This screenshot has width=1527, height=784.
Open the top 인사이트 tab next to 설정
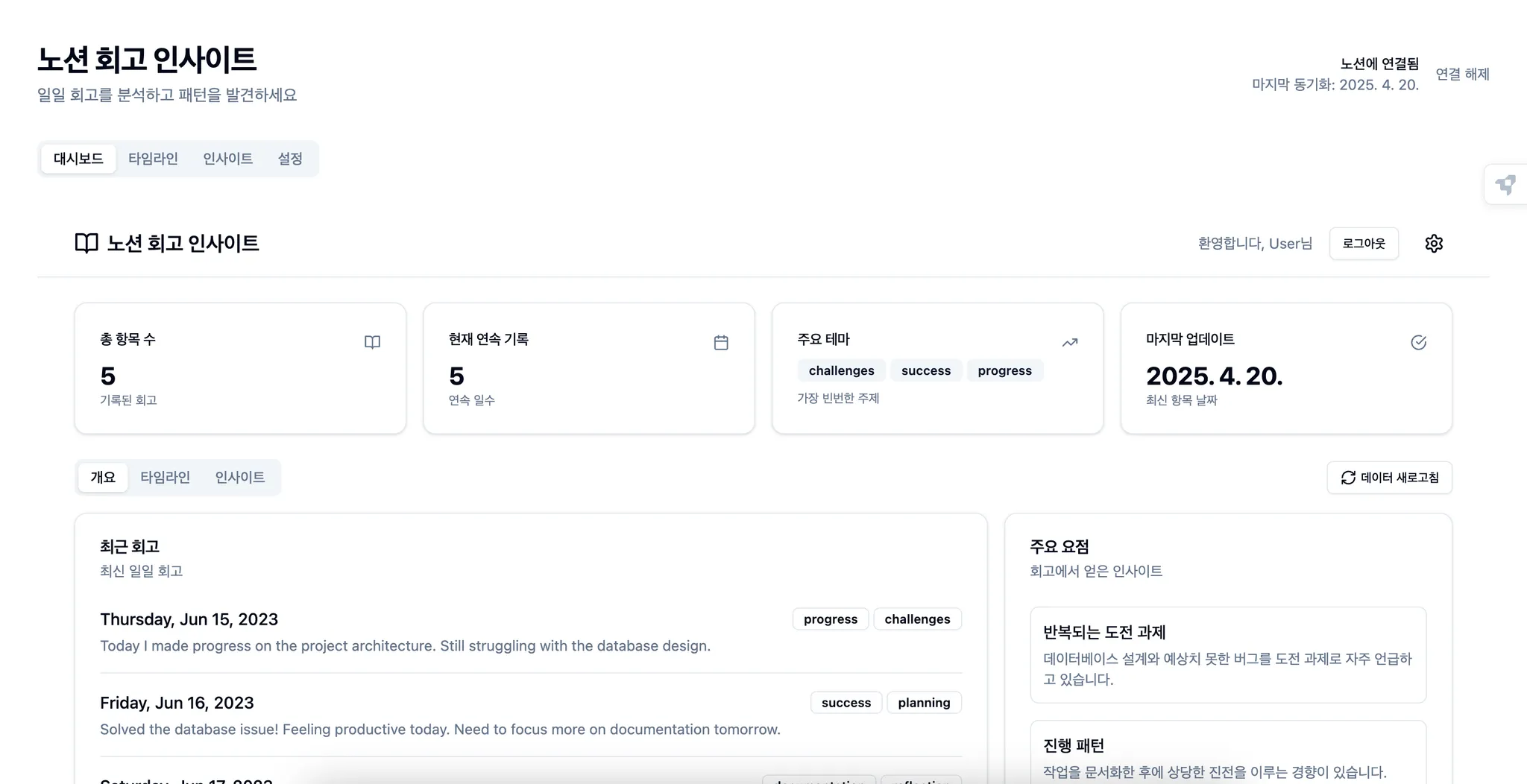click(x=227, y=159)
